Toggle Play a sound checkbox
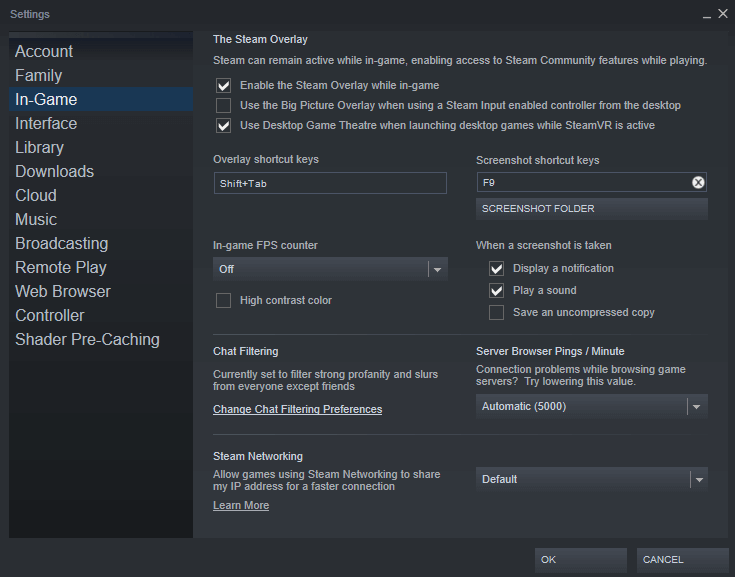This screenshot has width=735, height=577. click(x=496, y=291)
